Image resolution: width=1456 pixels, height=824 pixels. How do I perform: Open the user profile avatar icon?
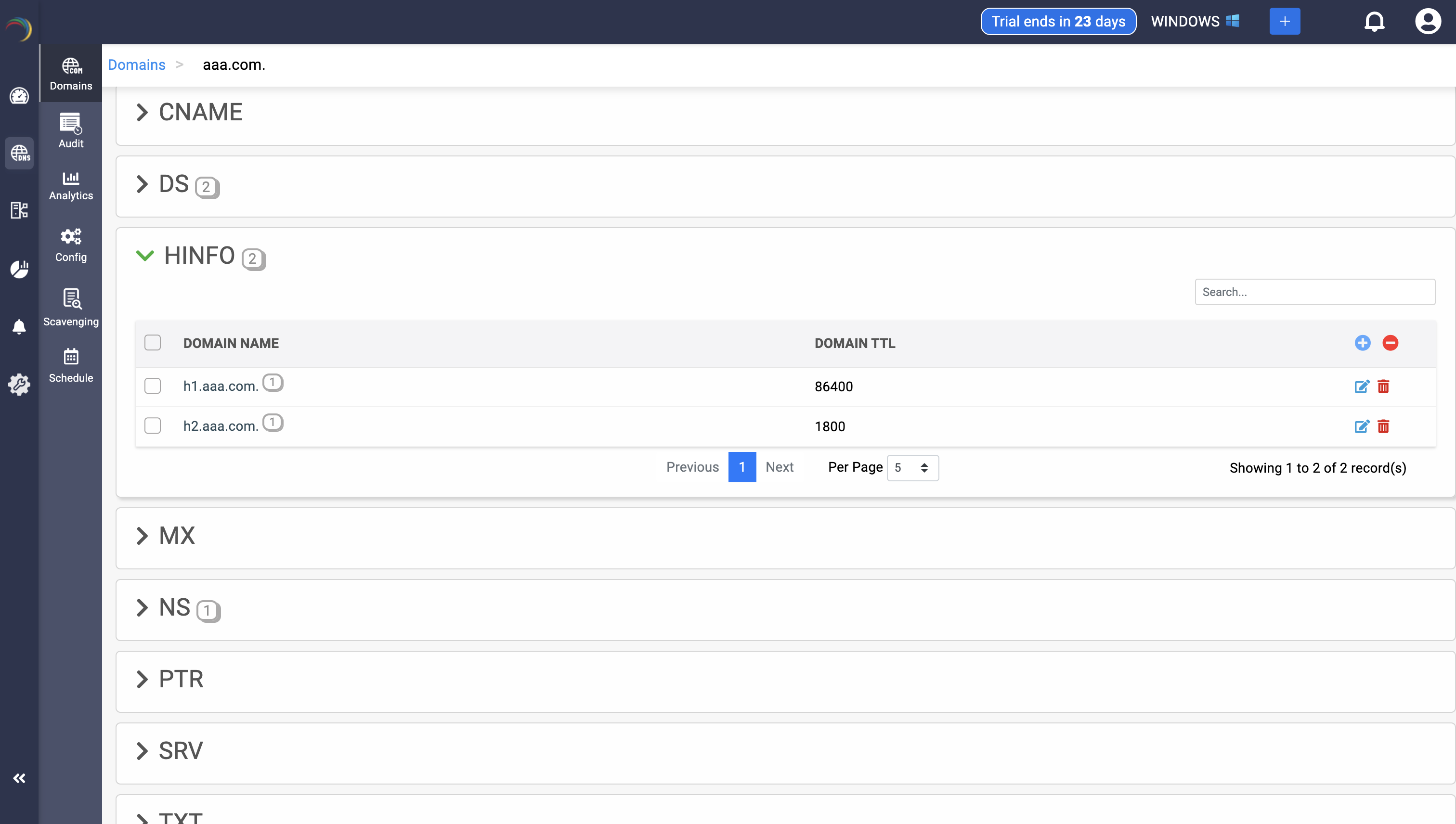click(x=1427, y=22)
